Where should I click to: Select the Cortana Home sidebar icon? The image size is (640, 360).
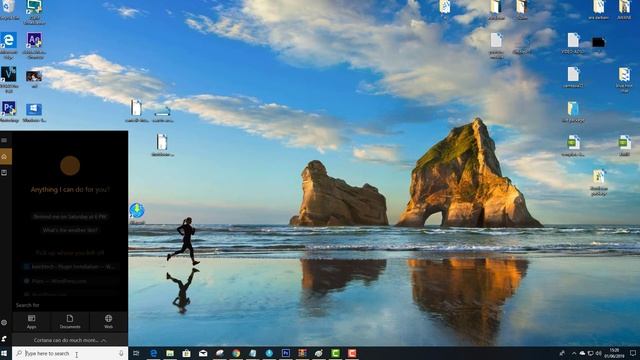pos(4,157)
